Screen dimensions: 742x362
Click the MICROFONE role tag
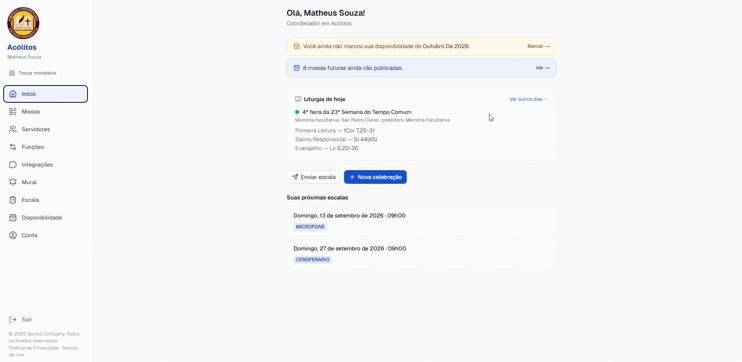310,227
